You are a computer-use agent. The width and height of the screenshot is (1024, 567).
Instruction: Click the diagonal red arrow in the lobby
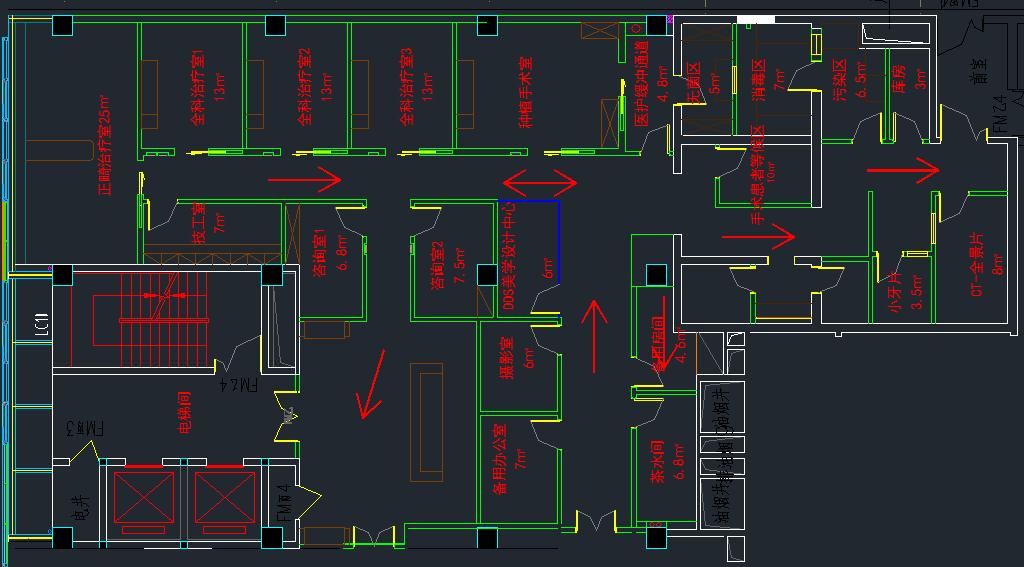tap(372, 384)
